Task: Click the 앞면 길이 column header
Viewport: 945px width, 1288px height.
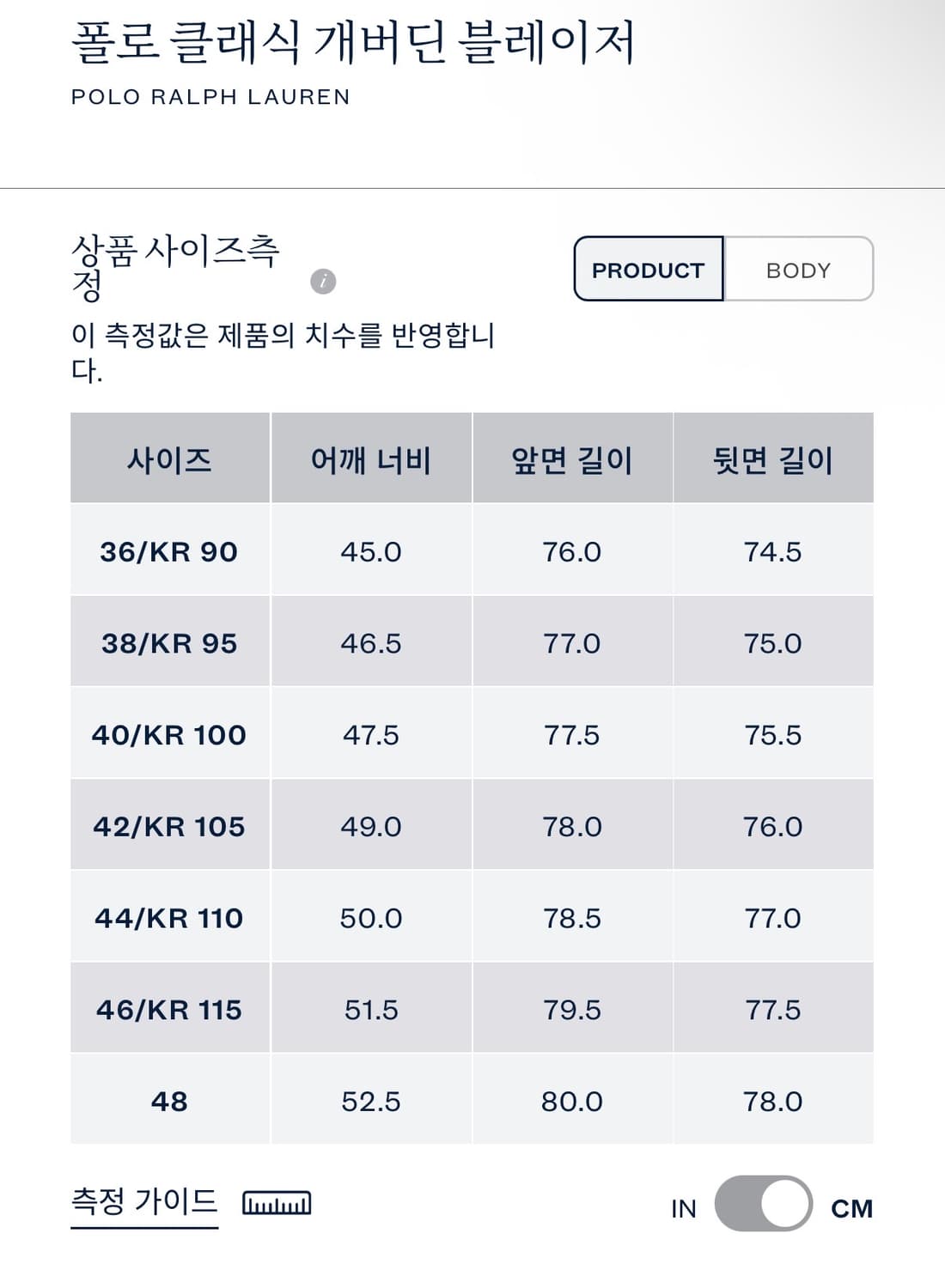Action: [574, 458]
